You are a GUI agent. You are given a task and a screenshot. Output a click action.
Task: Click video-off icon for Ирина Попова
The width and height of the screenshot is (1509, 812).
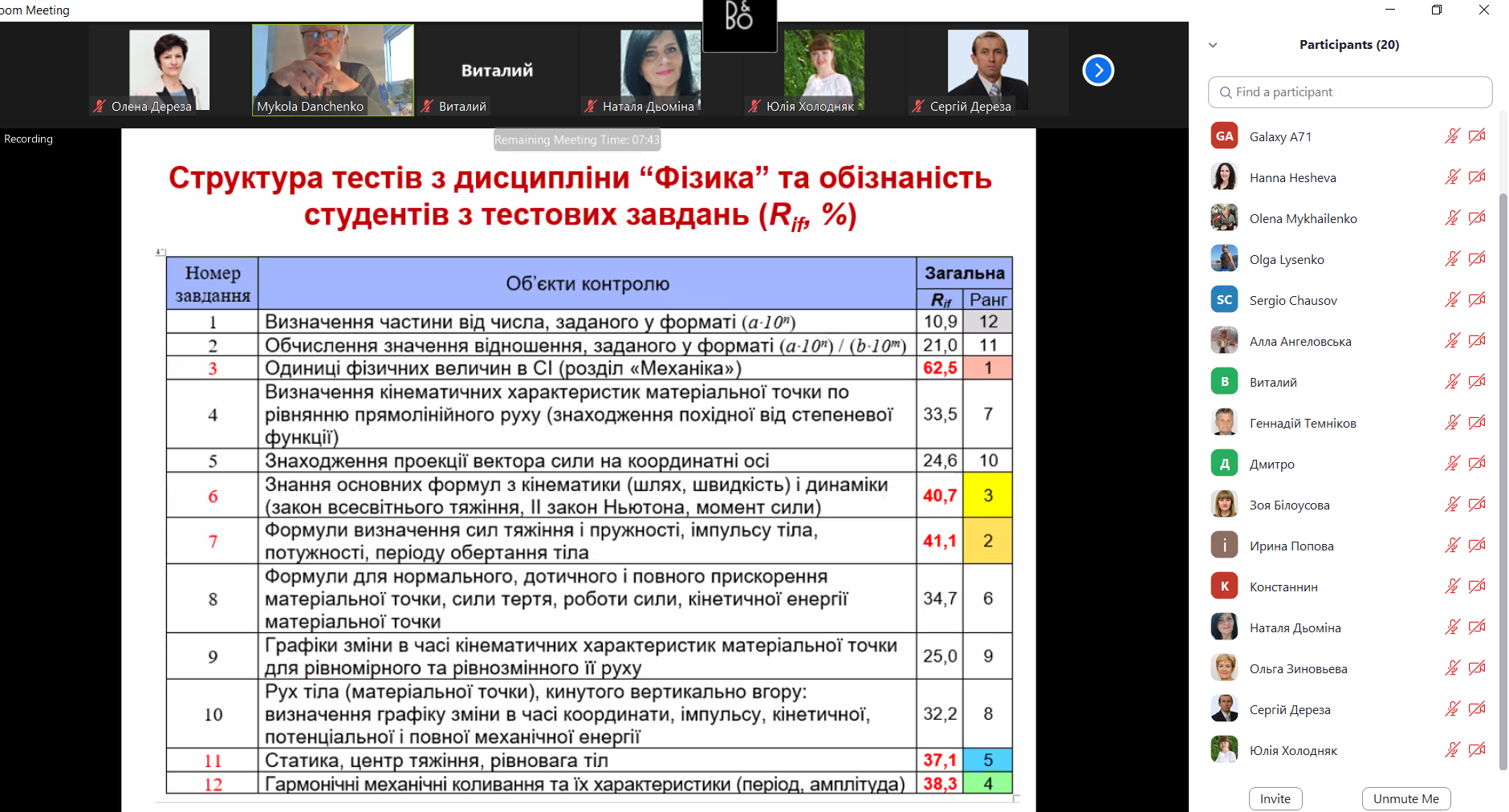(1477, 546)
